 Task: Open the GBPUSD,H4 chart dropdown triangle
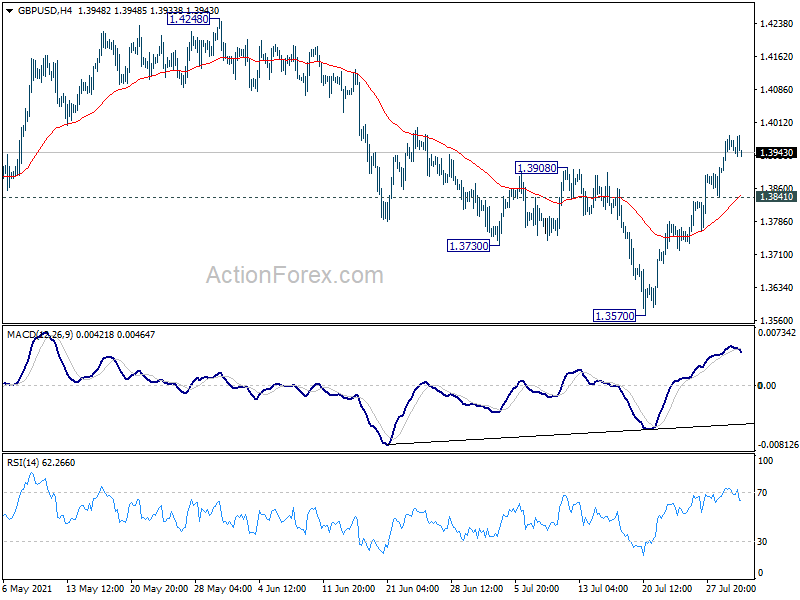point(10,11)
